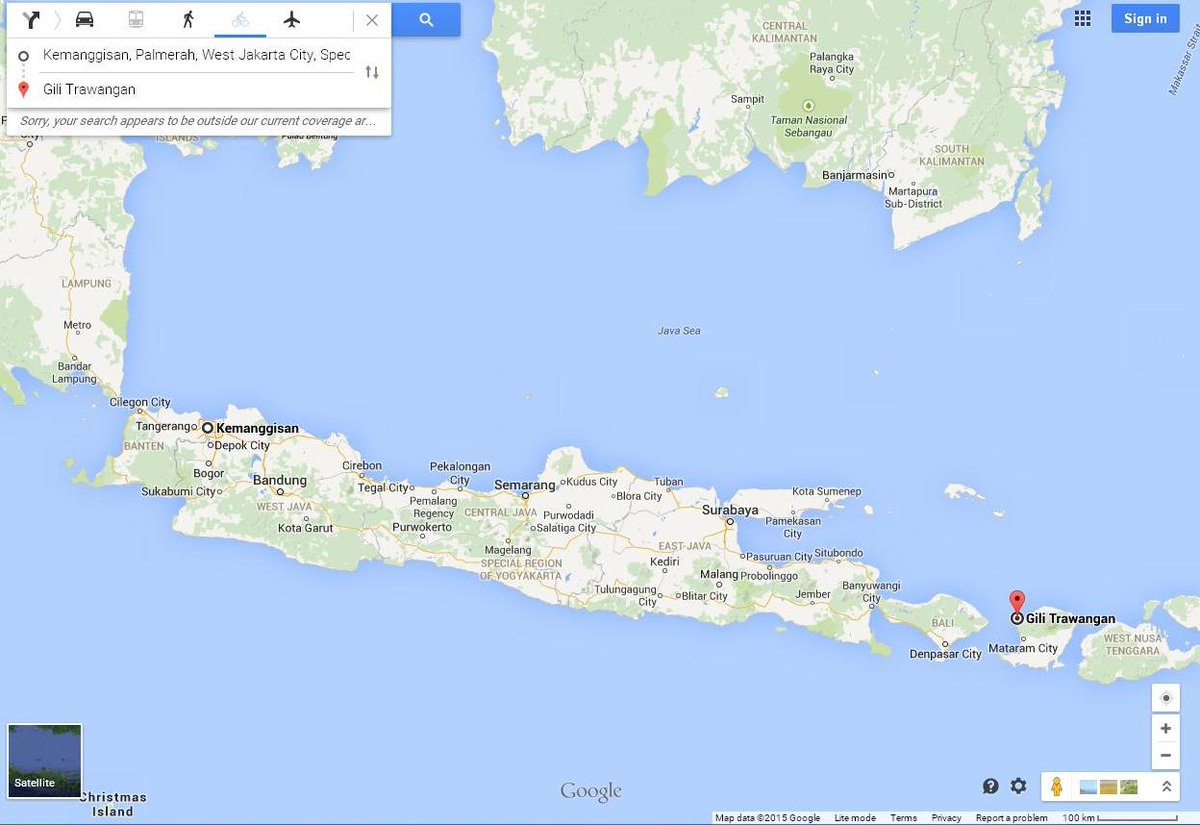Screen dimensions: 1200x825
Task: Select the driving directions car icon
Action: point(85,19)
